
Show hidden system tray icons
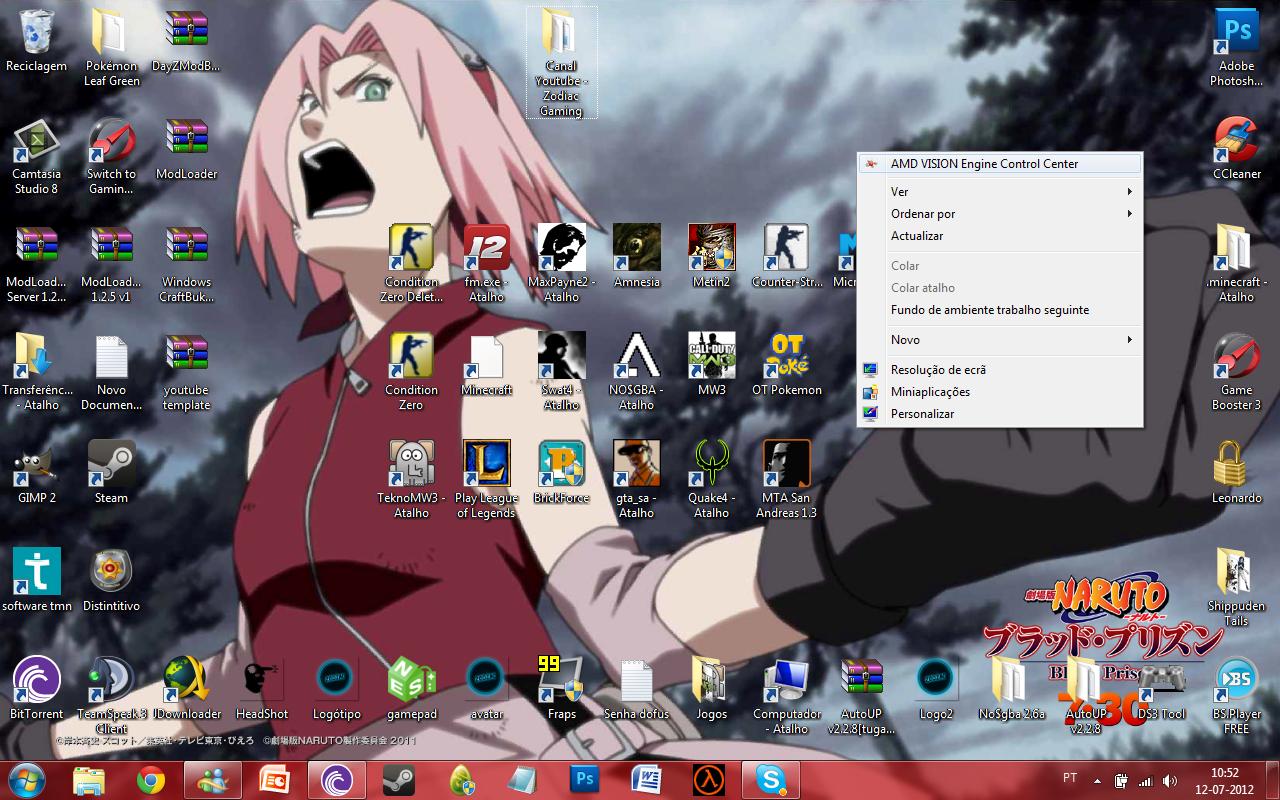point(1099,780)
